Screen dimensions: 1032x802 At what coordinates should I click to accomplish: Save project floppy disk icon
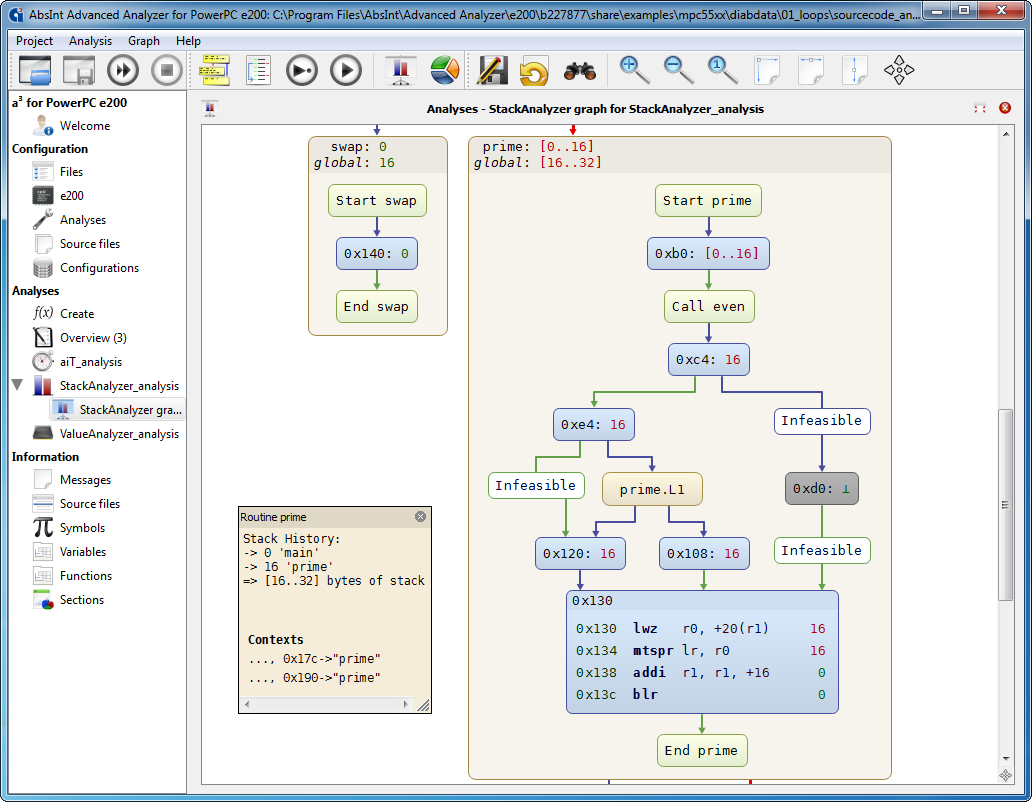[x=78, y=70]
